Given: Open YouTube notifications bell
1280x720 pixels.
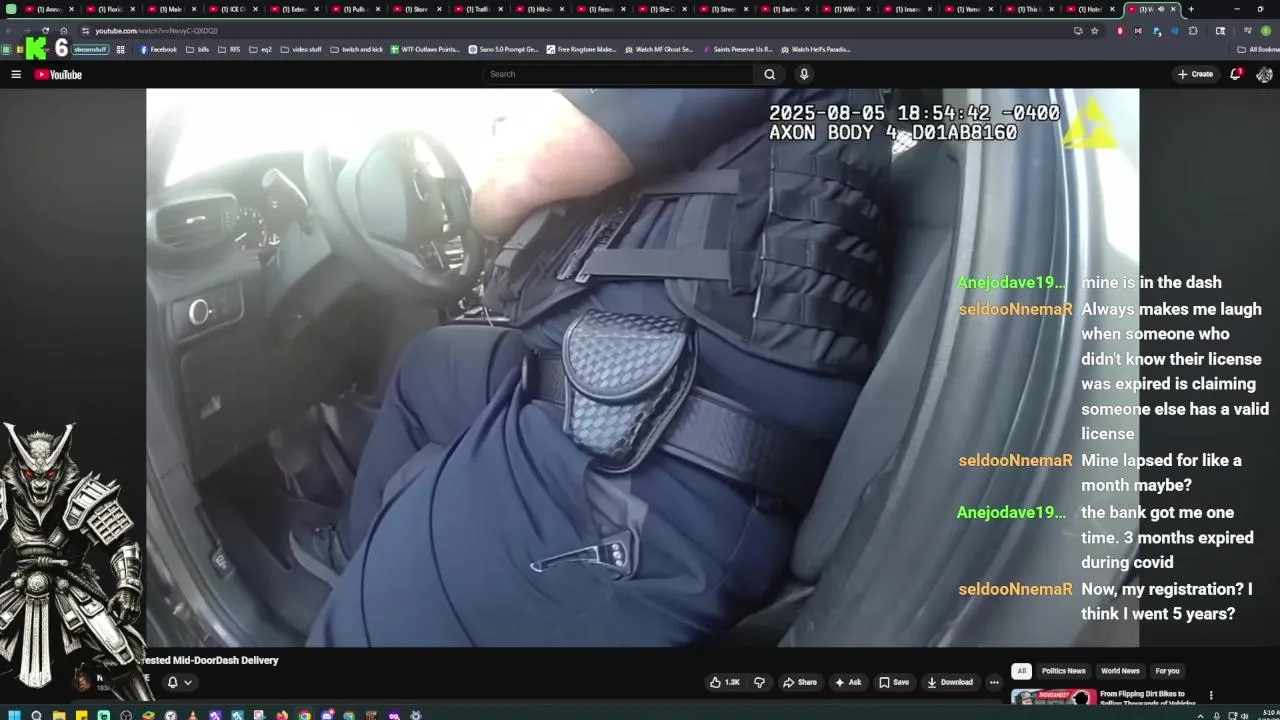Looking at the screenshot, I should pos(1236,74).
